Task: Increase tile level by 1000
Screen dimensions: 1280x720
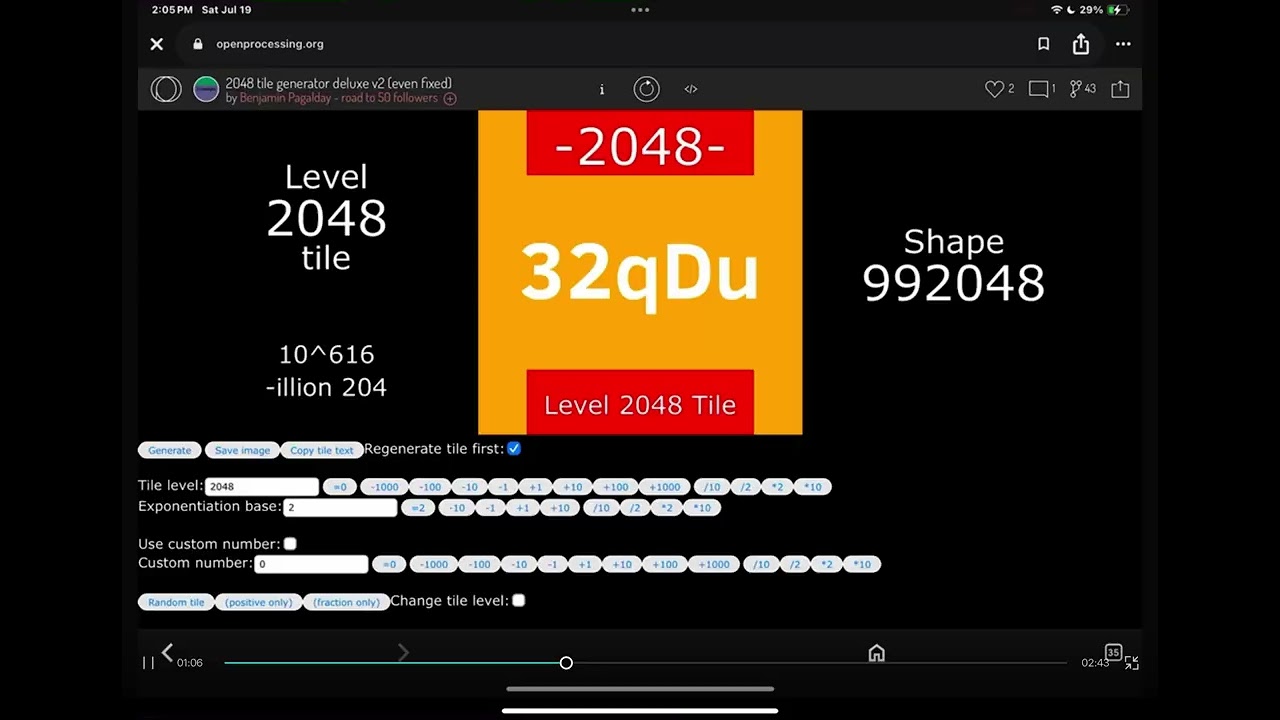Action: (664, 487)
